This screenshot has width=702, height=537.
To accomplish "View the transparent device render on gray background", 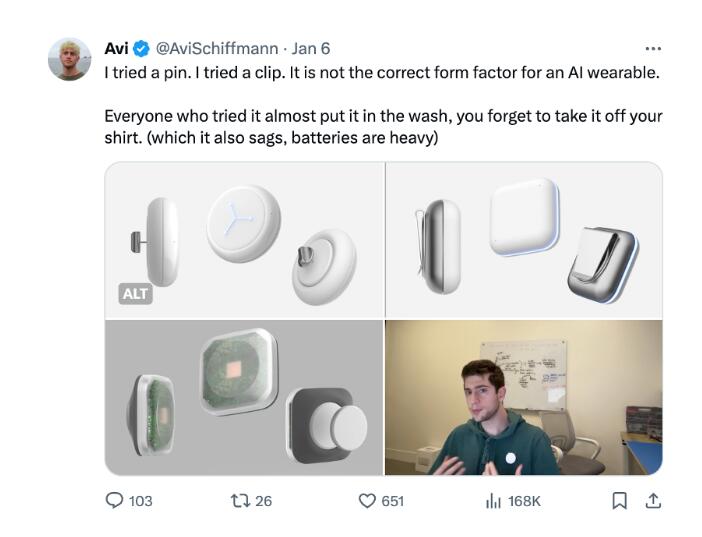I will tap(245, 397).
